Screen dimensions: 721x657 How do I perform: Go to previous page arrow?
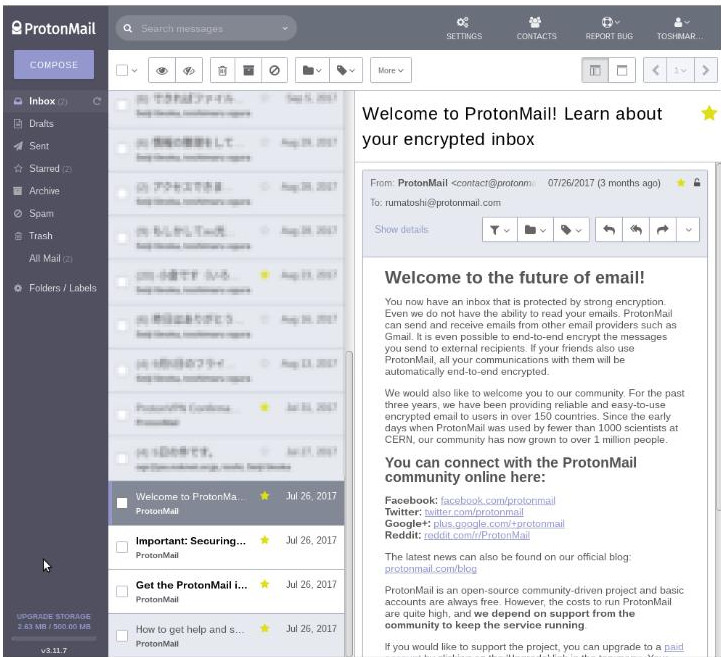[656, 70]
